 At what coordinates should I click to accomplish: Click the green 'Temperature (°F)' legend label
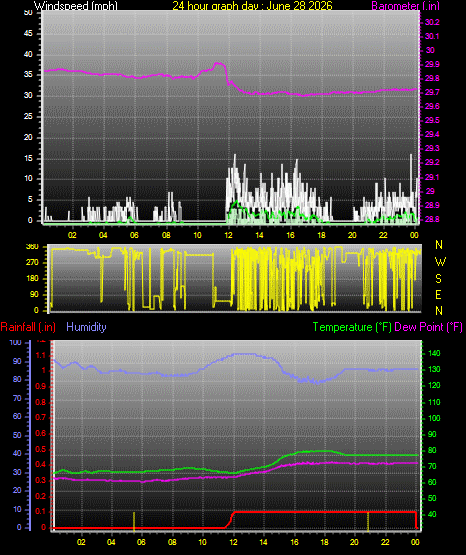tap(352, 327)
